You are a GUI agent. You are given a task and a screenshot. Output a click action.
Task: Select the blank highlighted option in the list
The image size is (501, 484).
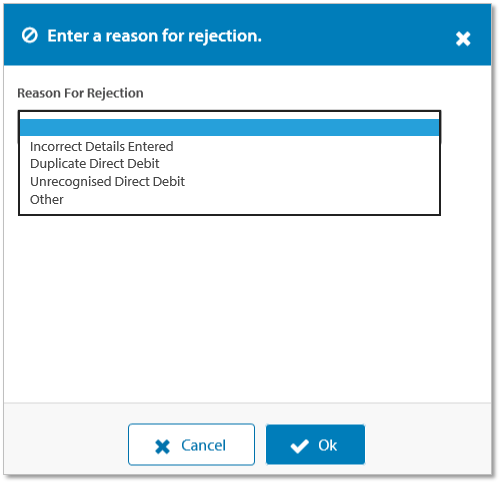(x=229, y=128)
